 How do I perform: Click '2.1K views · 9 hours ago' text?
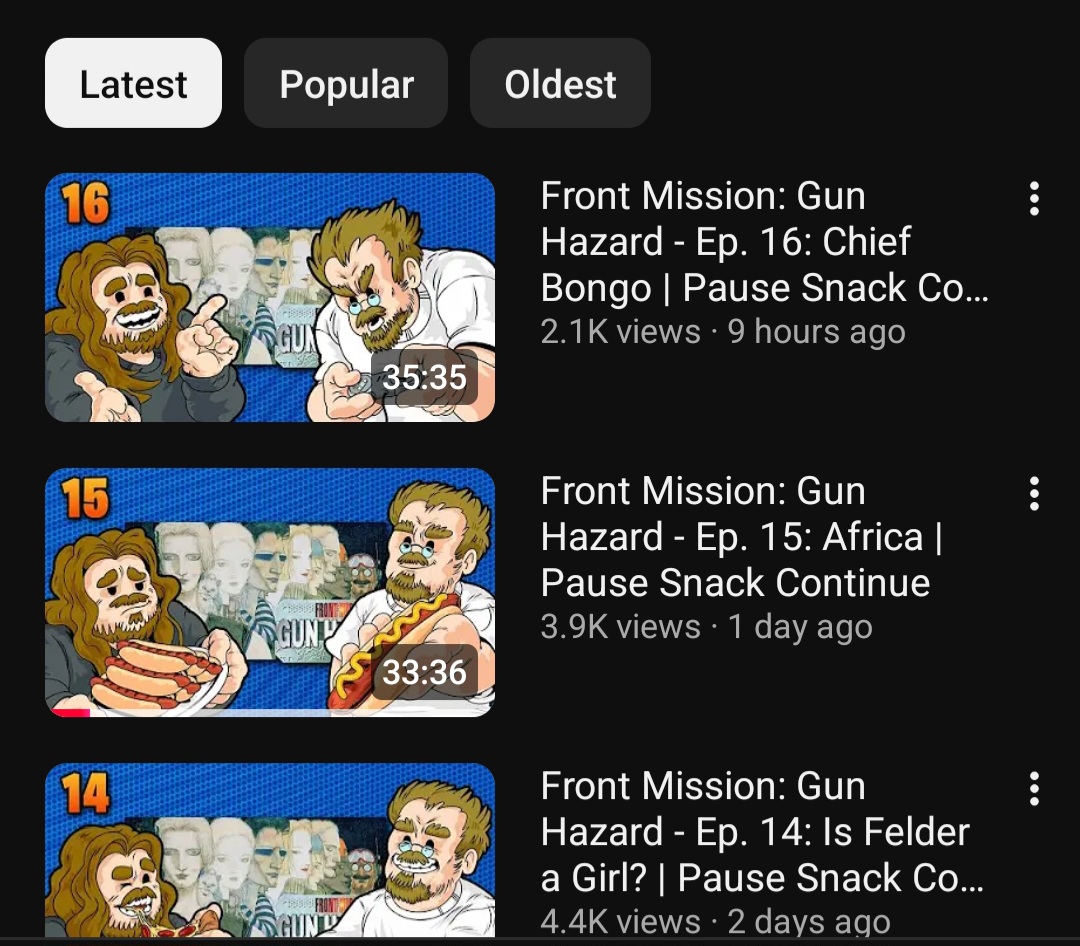pyautogui.click(x=723, y=331)
